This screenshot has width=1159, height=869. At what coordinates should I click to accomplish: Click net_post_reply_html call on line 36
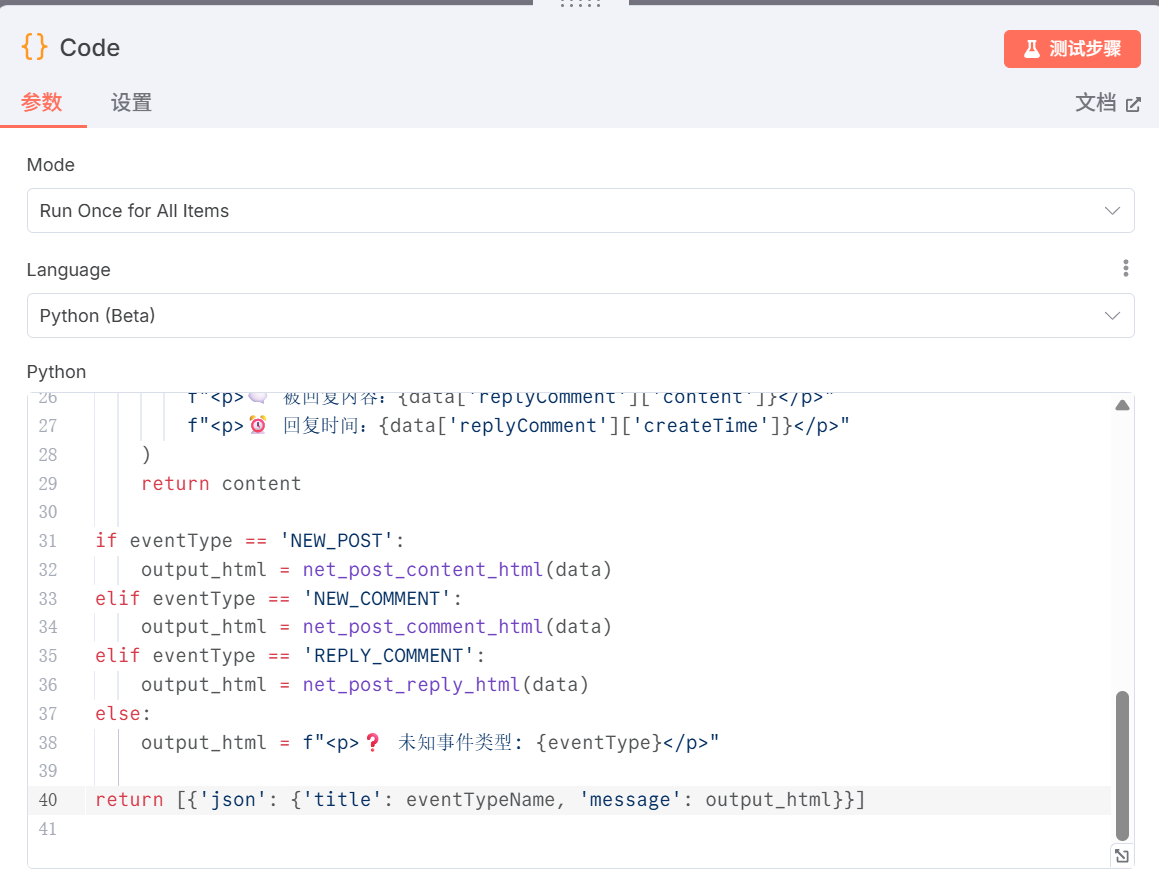(411, 685)
